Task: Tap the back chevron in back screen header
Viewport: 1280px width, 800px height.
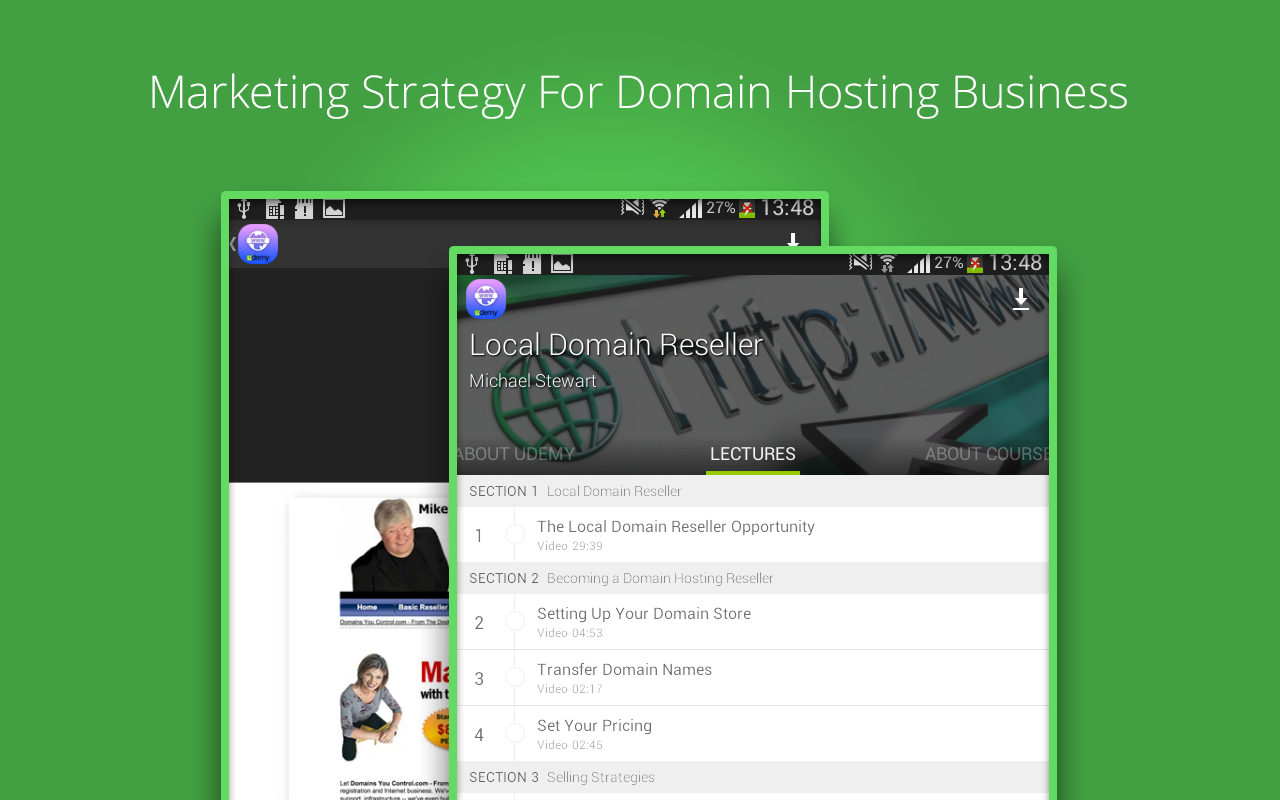Action: click(x=233, y=243)
